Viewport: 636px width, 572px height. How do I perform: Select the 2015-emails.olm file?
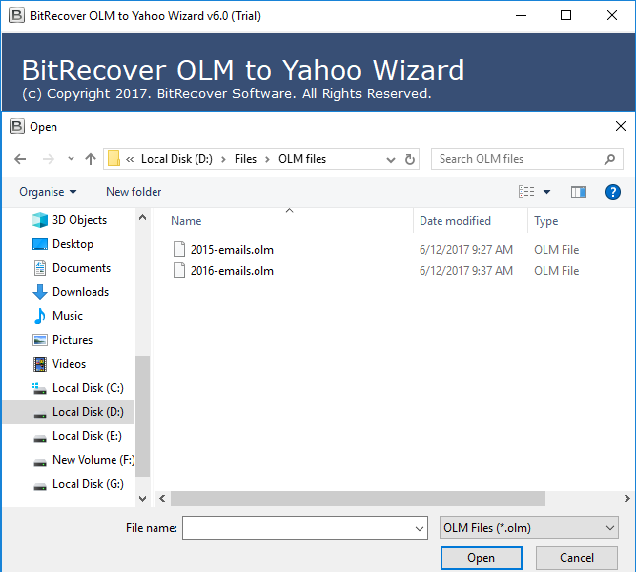232,249
